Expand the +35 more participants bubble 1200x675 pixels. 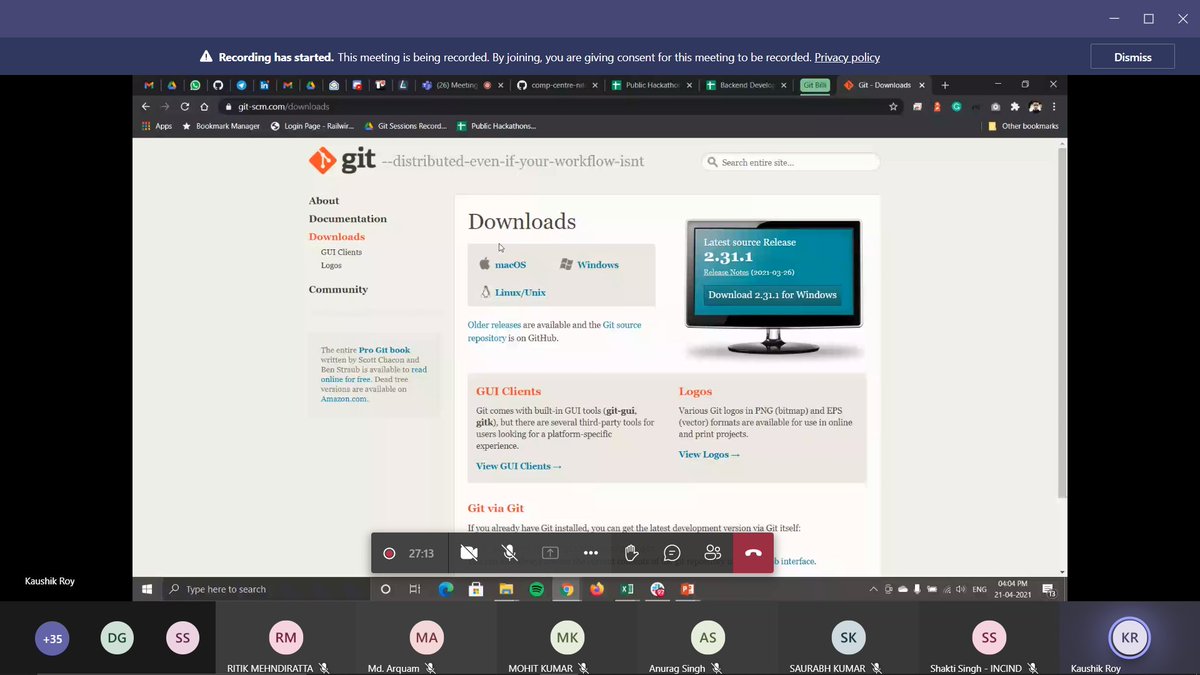[x=52, y=638]
